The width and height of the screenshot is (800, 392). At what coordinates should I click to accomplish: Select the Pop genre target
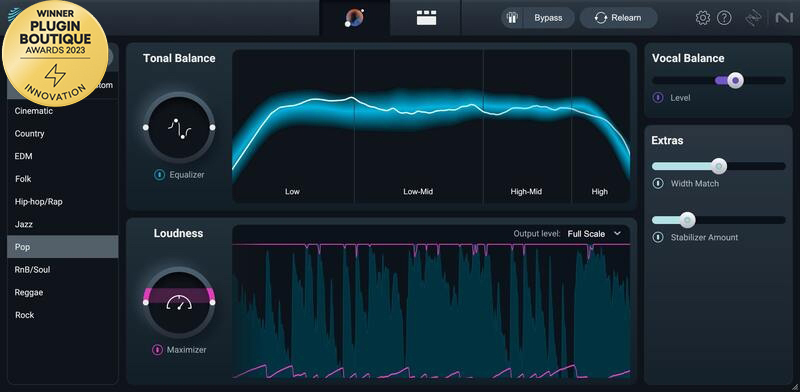[x=63, y=247]
